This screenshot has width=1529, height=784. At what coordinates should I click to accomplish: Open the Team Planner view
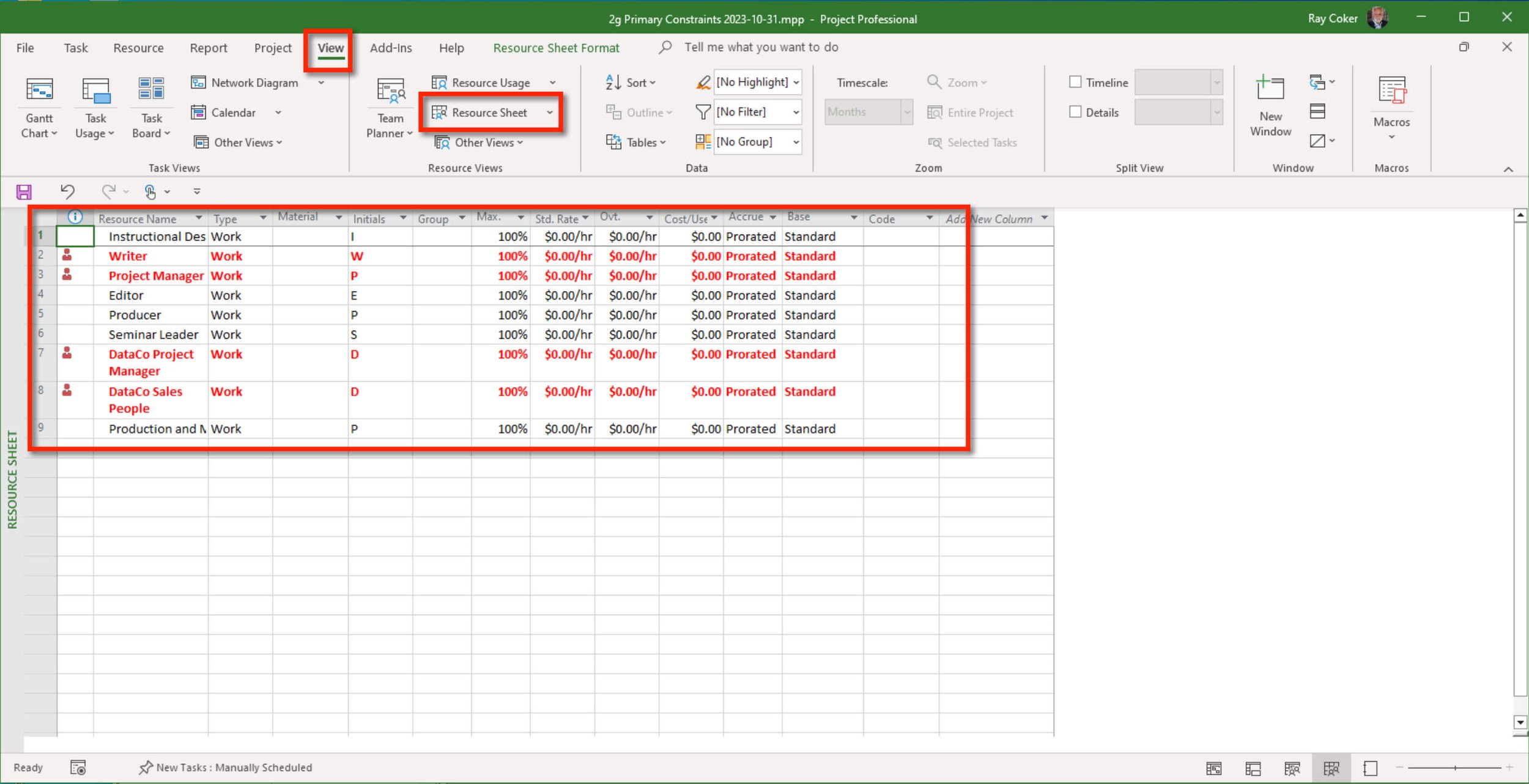(390, 109)
